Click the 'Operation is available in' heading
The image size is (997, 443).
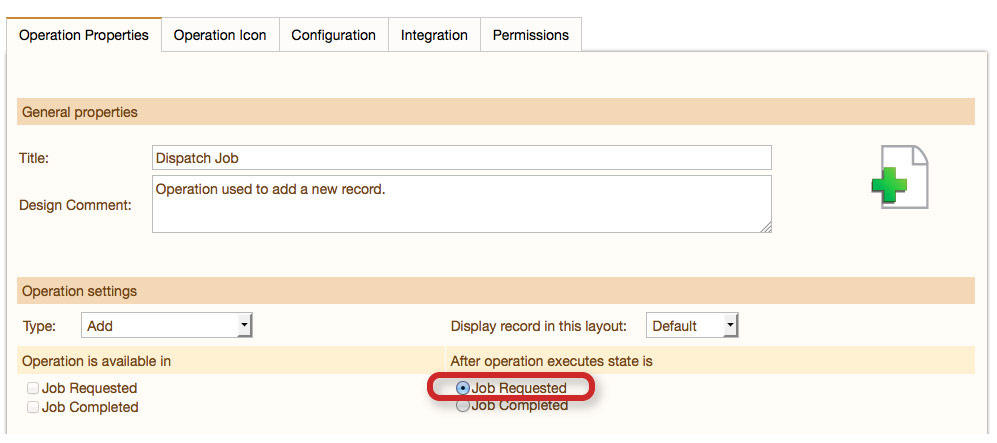coord(89,360)
